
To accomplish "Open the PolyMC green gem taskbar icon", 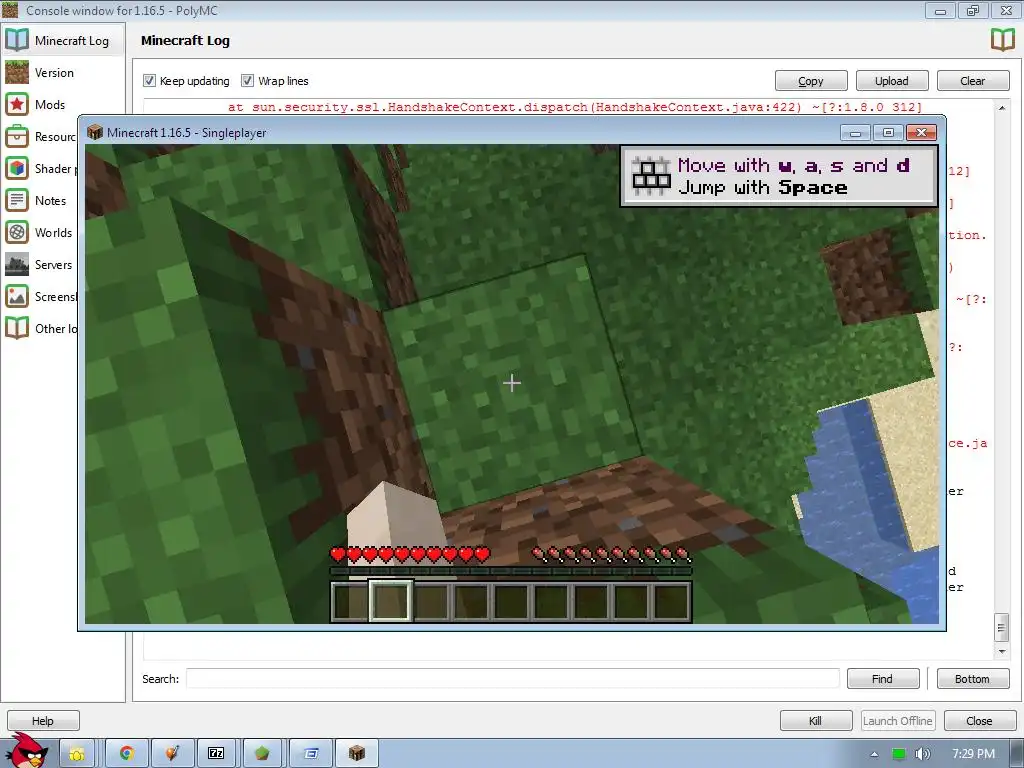I will click(262, 754).
